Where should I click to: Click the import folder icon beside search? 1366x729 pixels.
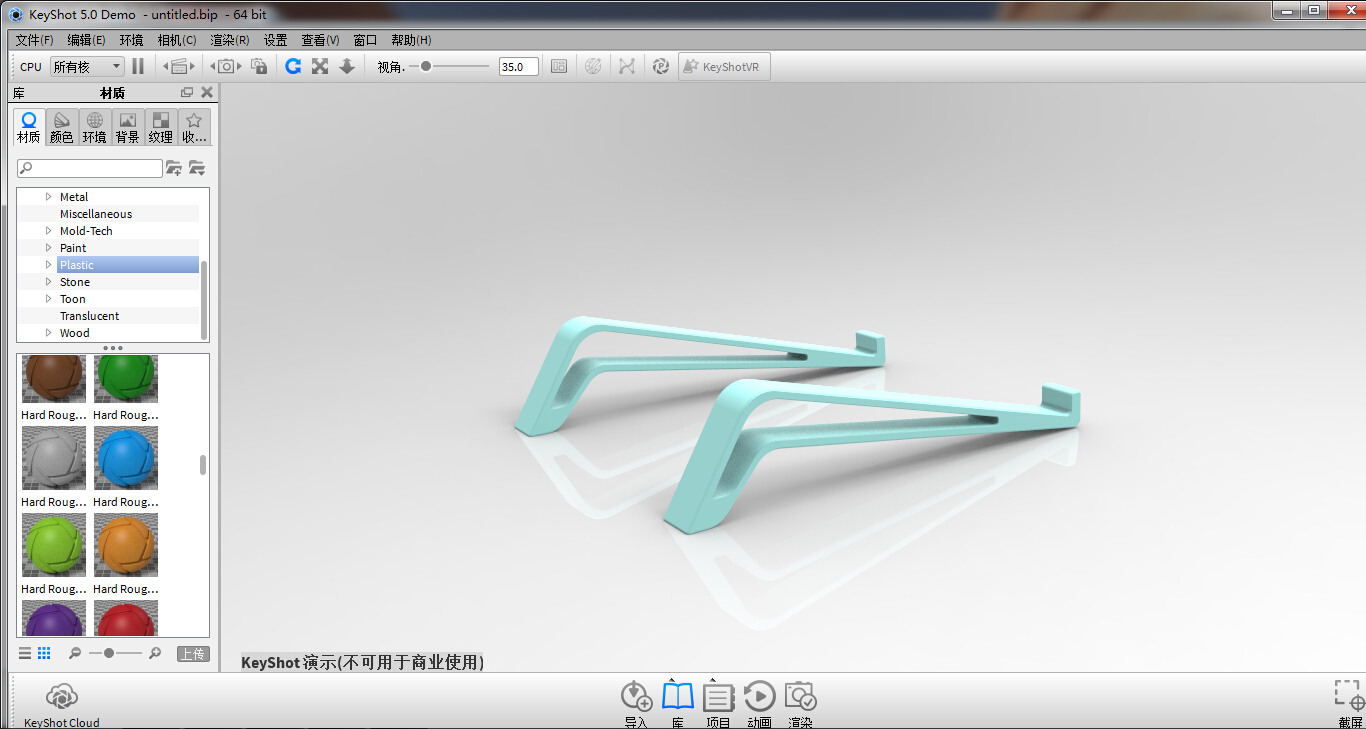coord(197,168)
